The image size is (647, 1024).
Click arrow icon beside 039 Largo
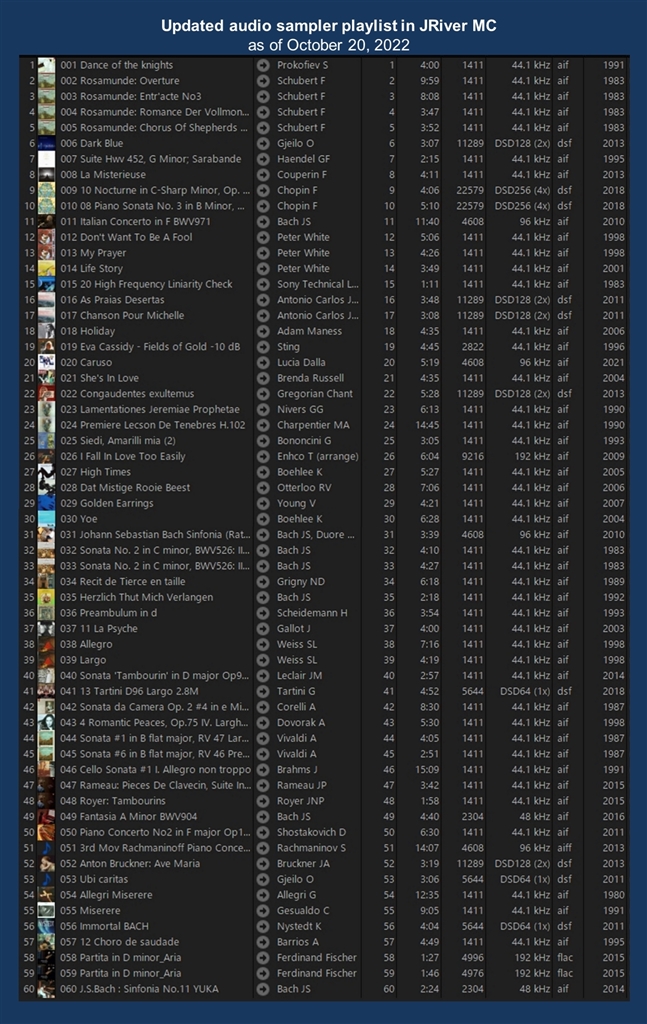point(263,660)
